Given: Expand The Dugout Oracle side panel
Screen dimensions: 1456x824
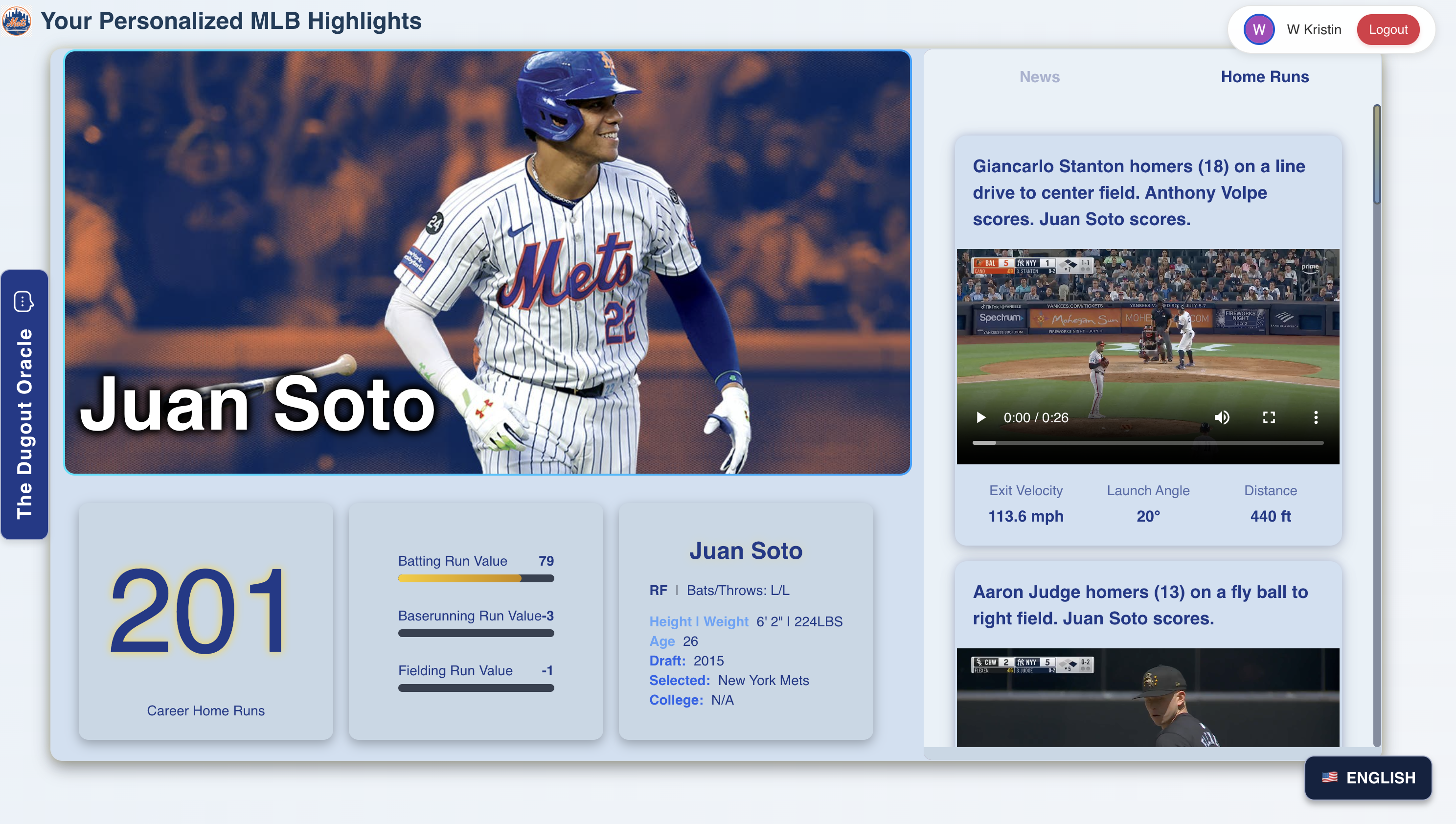Looking at the screenshot, I should [24, 404].
